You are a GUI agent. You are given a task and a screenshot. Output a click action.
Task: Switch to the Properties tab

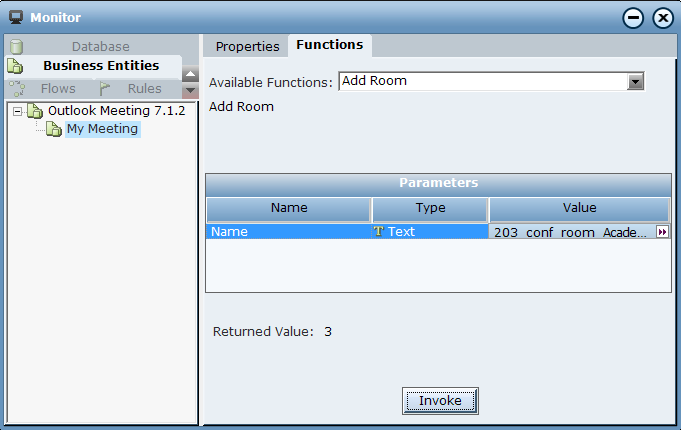[247, 46]
